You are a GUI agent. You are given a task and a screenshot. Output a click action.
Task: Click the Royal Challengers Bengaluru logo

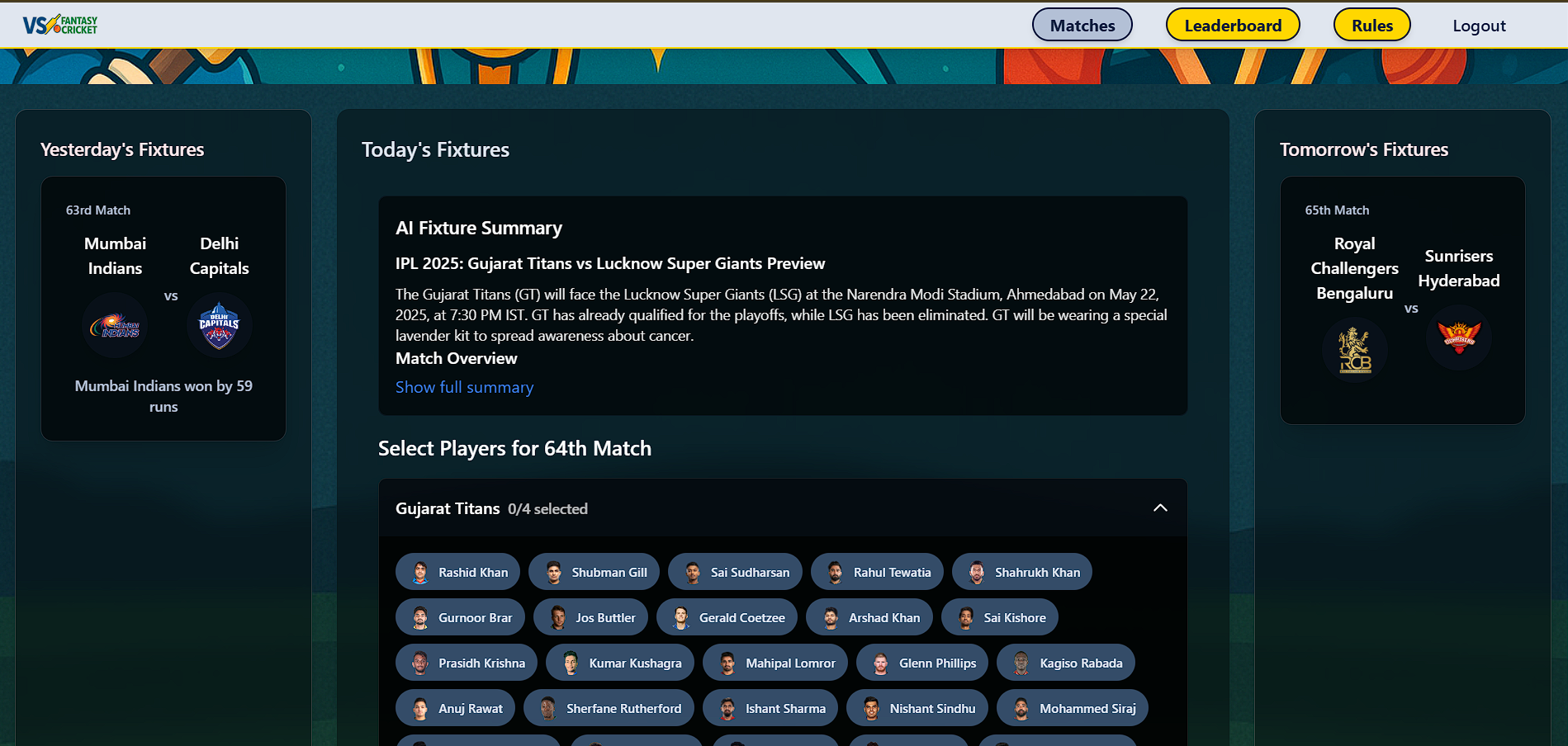[x=1354, y=351]
